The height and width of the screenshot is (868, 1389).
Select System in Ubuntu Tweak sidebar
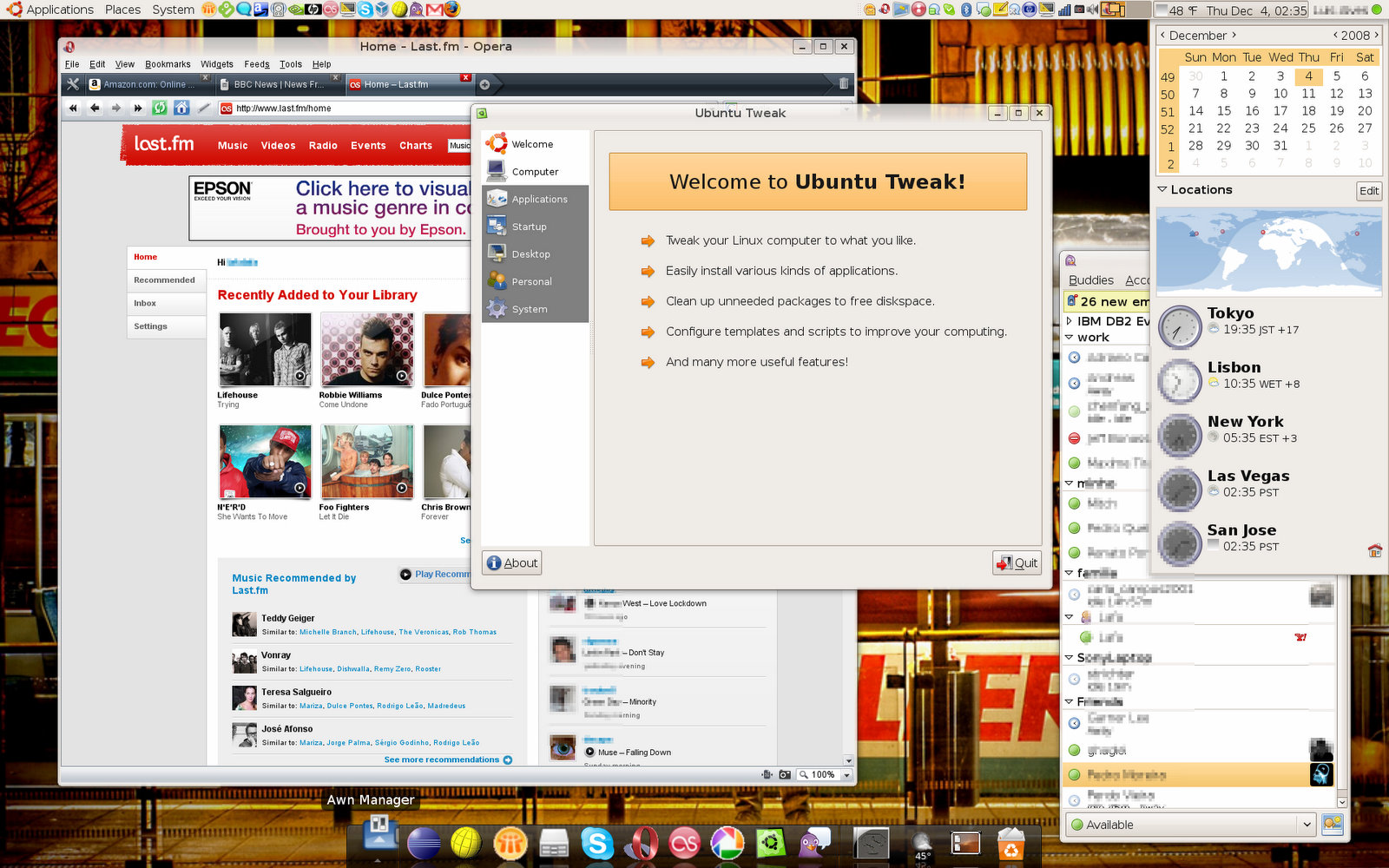click(x=535, y=309)
